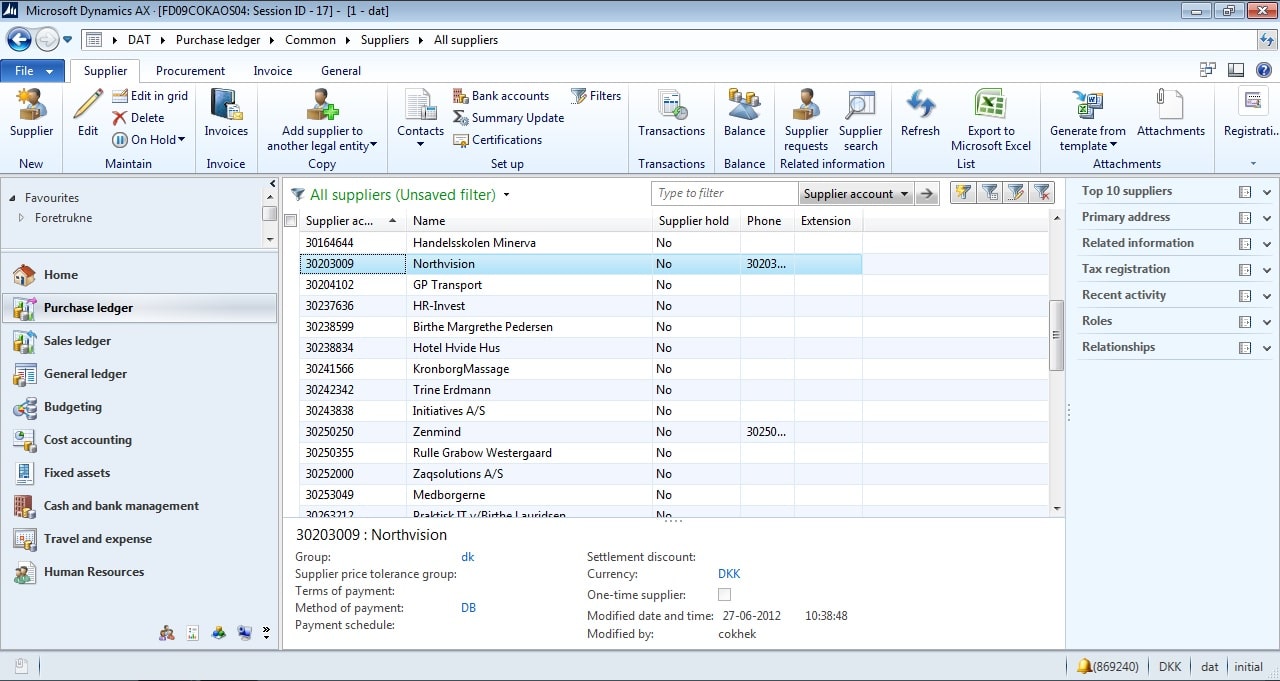Sort by the Name column header
1280x681 pixels.
[529, 221]
